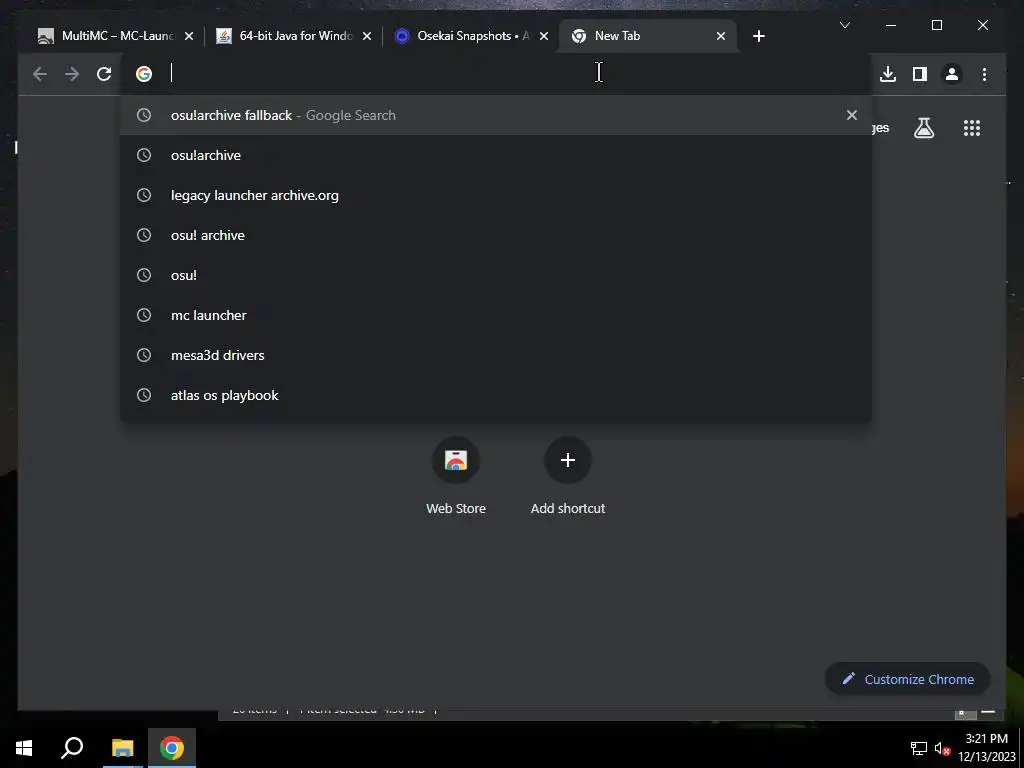
Task: Choose the 'osu!' suggestion
Action: click(x=496, y=275)
